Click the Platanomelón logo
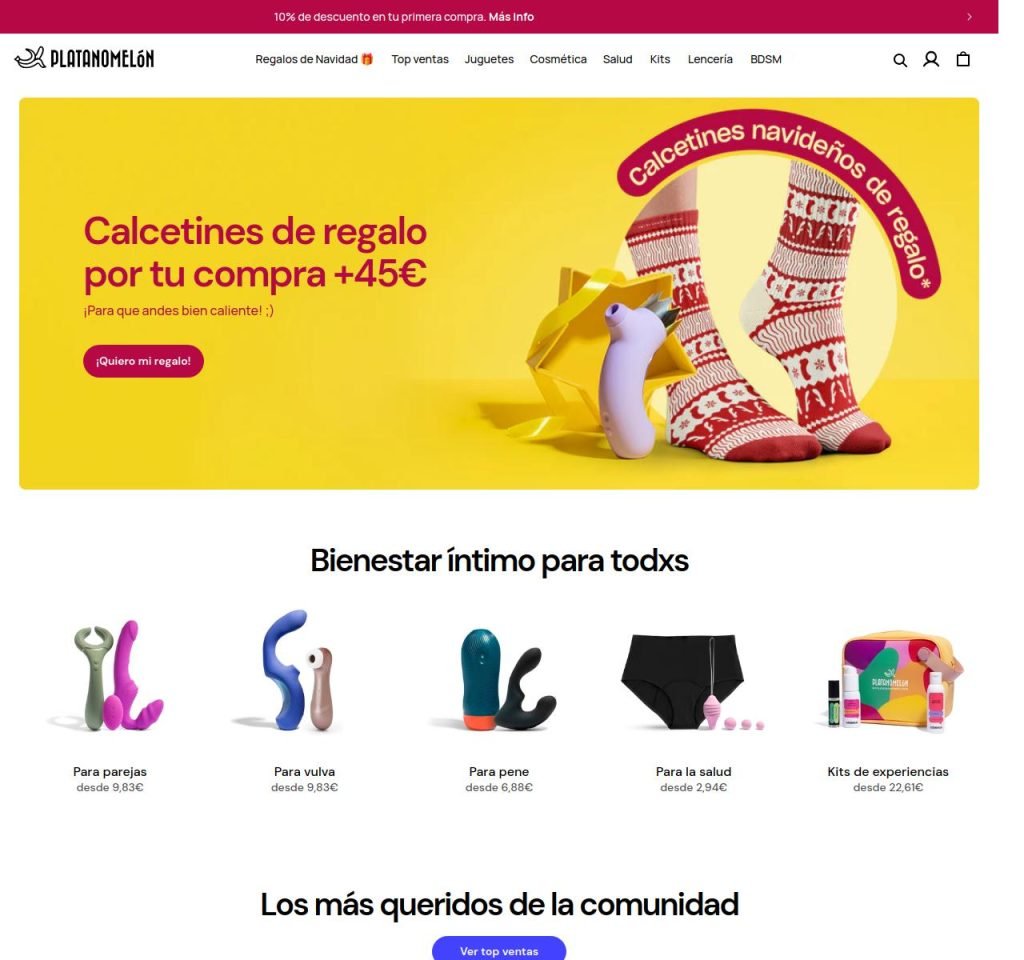 click(84, 58)
